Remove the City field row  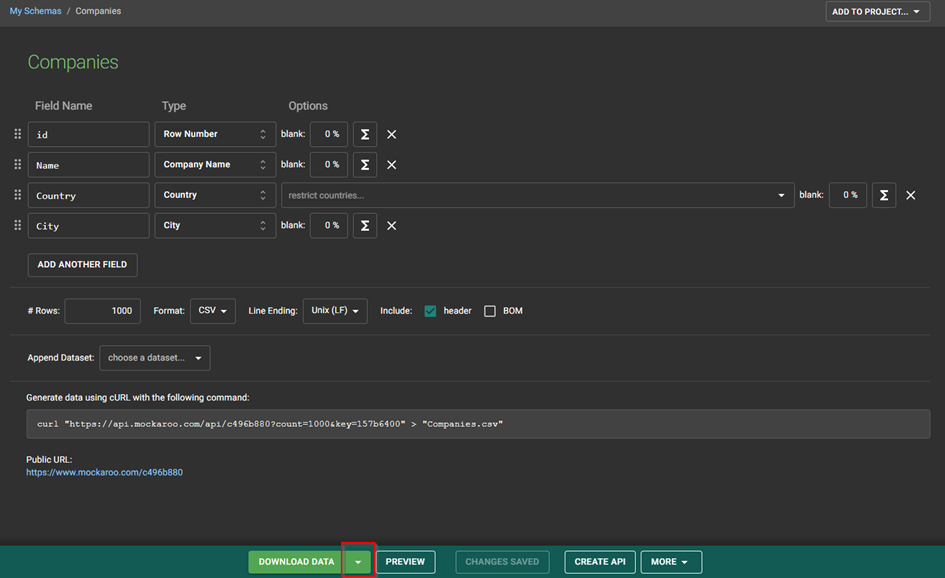[x=392, y=226]
